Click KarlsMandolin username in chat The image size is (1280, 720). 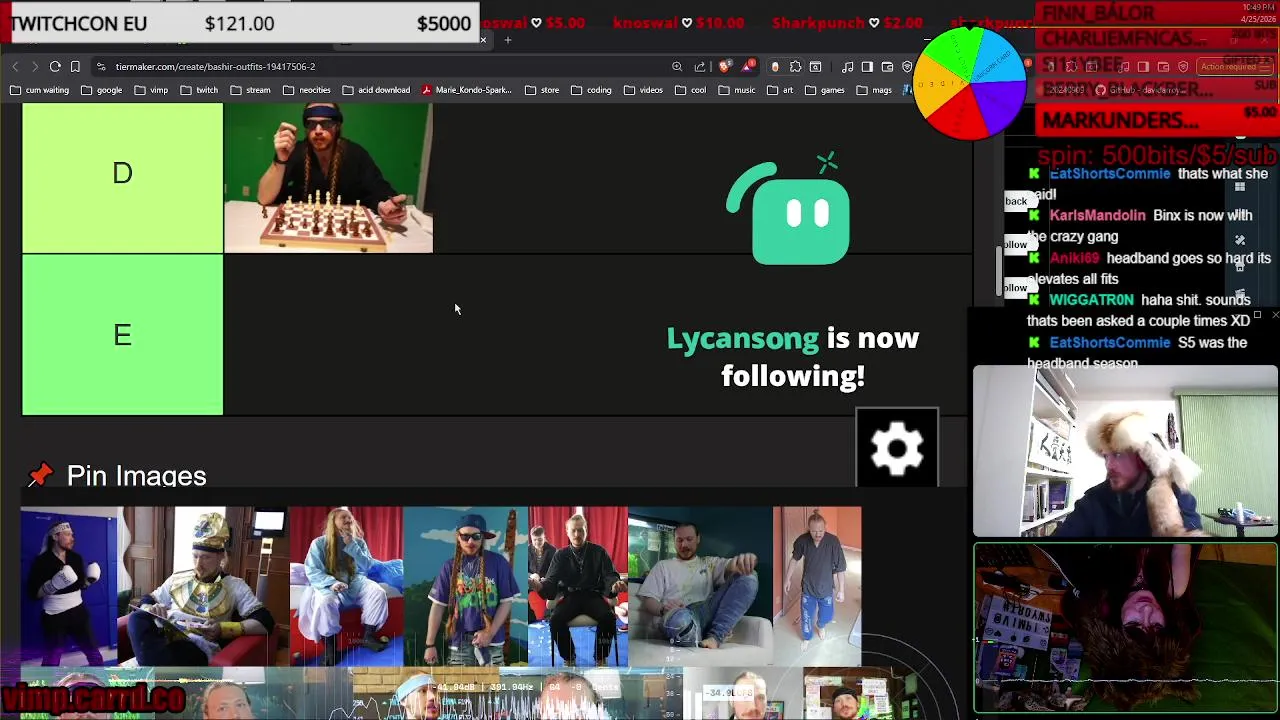tap(1097, 215)
